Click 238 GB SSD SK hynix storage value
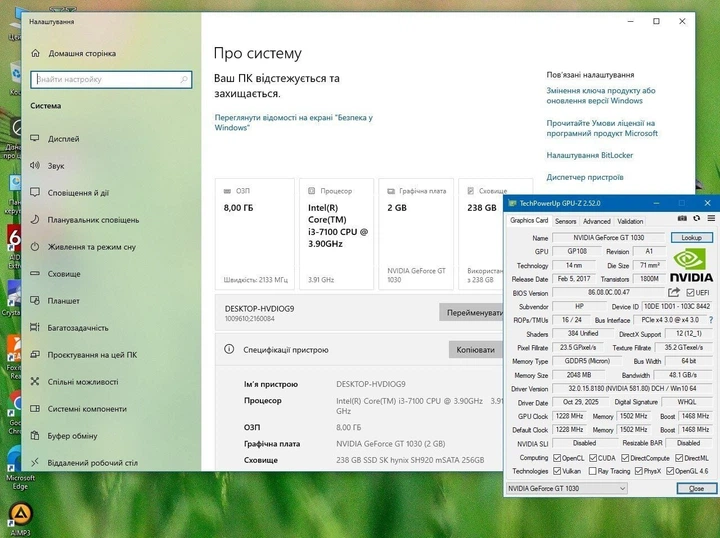Viewport: 720px width, 538px height. 410,460
